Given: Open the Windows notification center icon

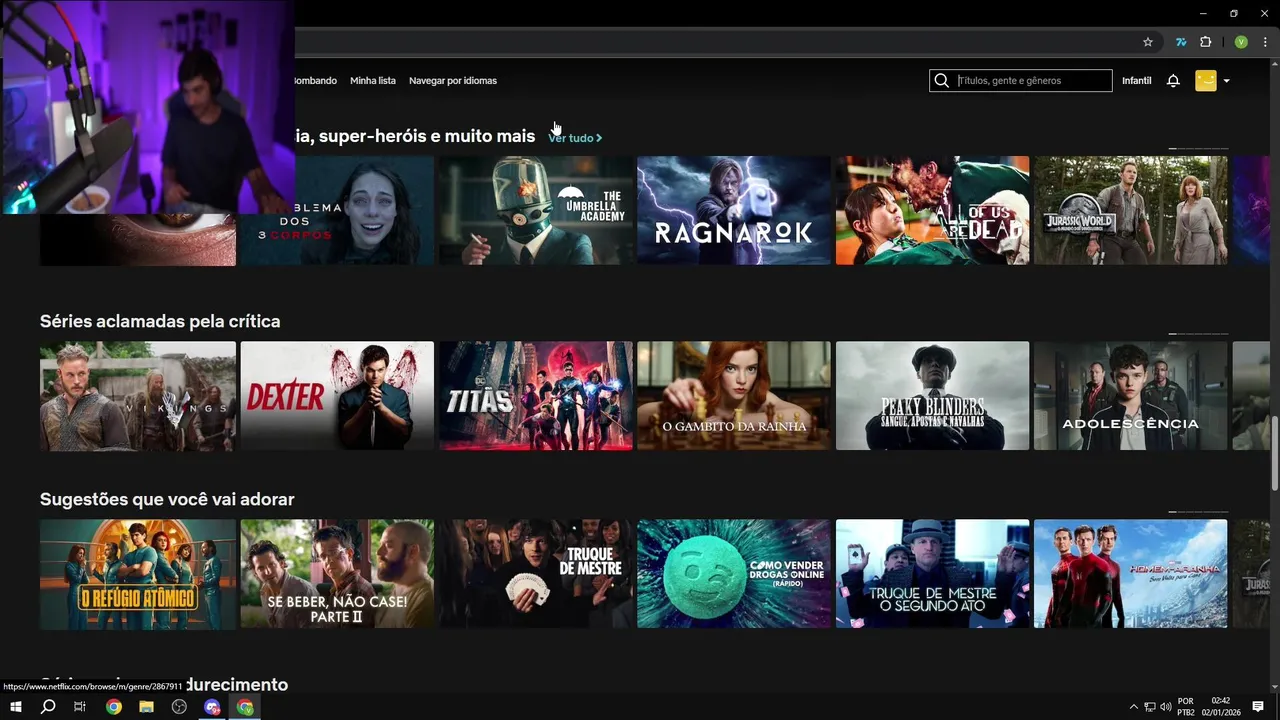Looking at the screenshot, I should click(1258, 707).
